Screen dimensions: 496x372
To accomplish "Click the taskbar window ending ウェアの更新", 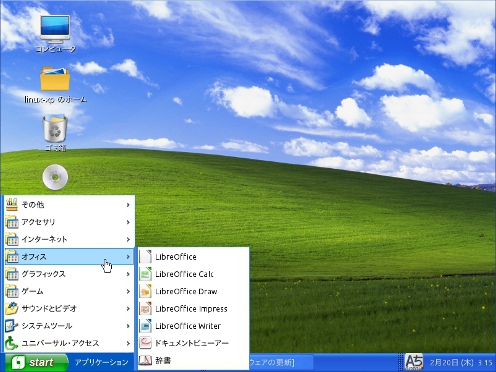I will [281, 362].
